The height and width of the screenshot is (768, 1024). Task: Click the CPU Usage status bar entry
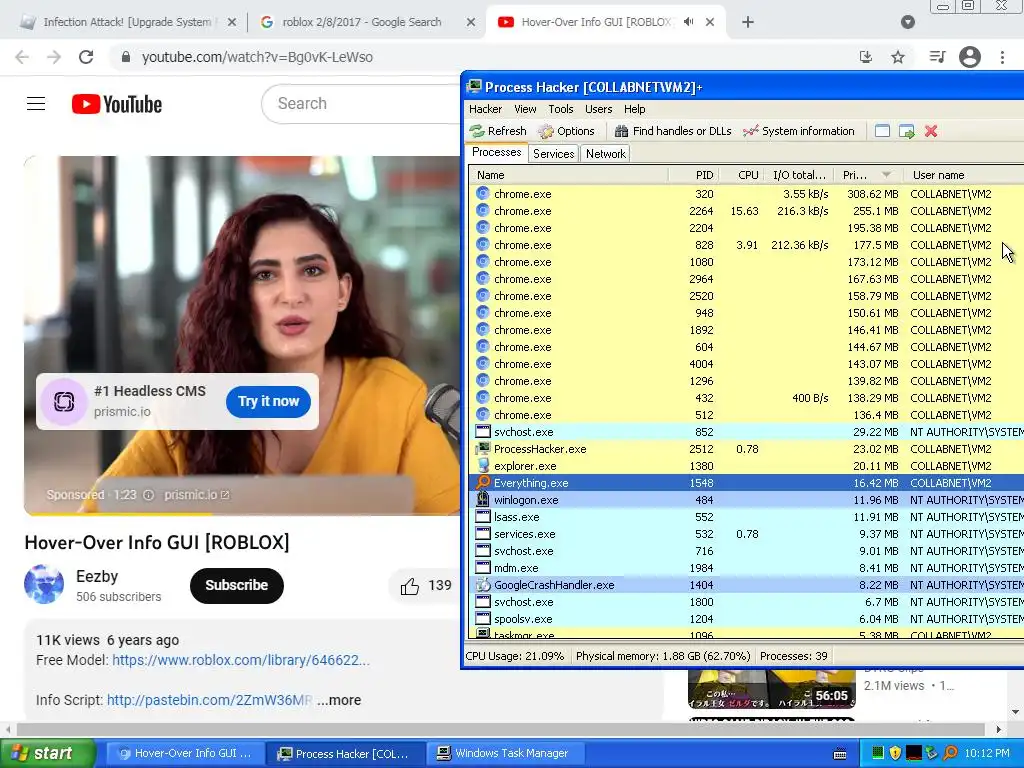coord(515,656)
